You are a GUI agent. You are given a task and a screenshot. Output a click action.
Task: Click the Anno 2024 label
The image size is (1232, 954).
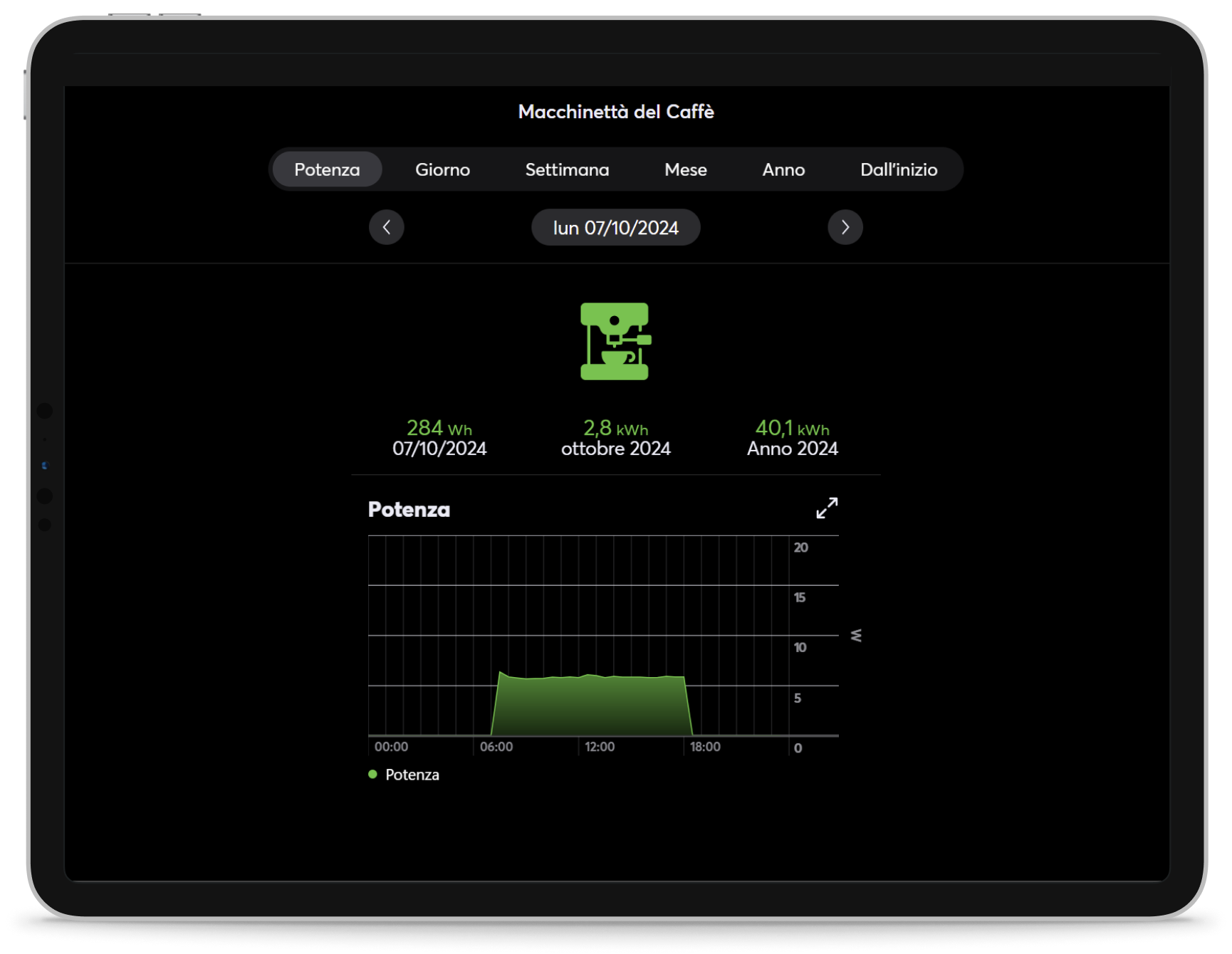(793, 449)
